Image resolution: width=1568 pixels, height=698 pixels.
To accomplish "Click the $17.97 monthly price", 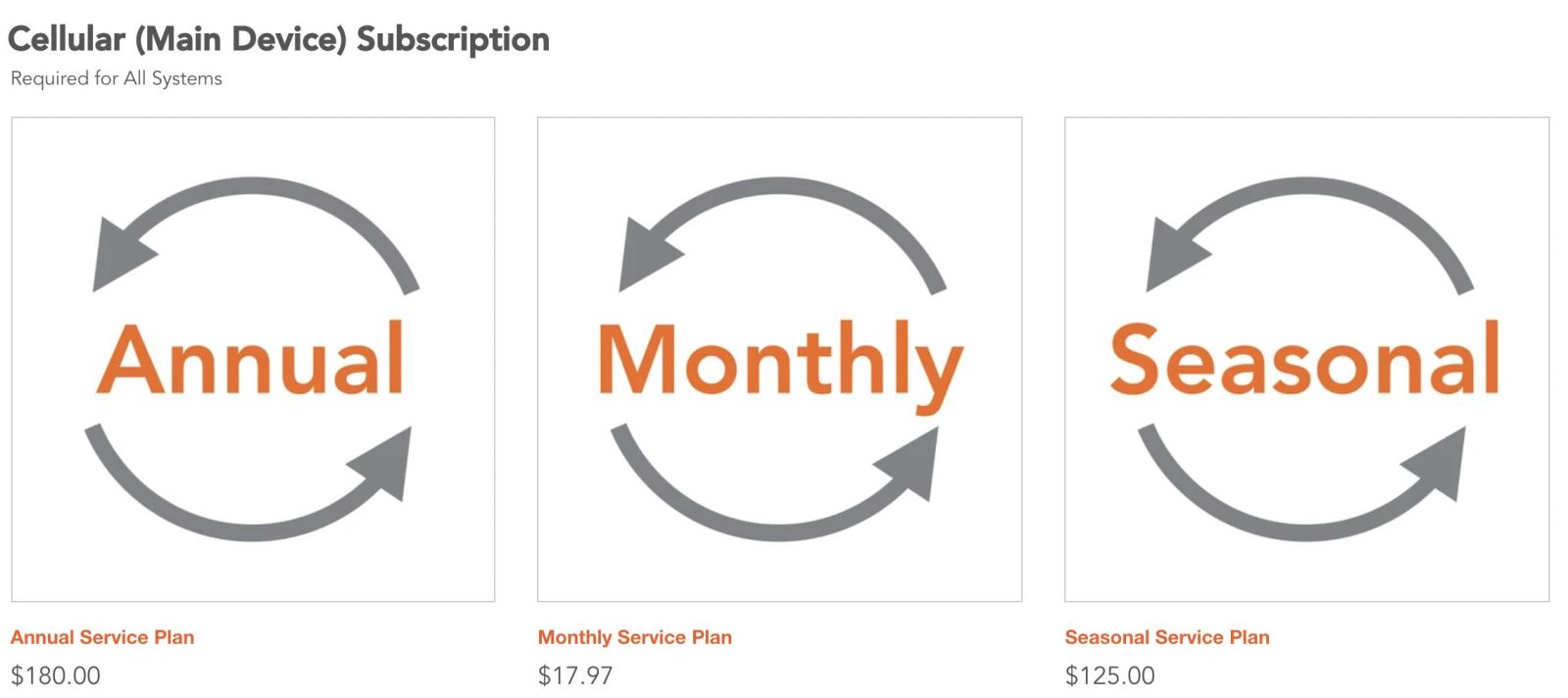I will coord(575,675).
